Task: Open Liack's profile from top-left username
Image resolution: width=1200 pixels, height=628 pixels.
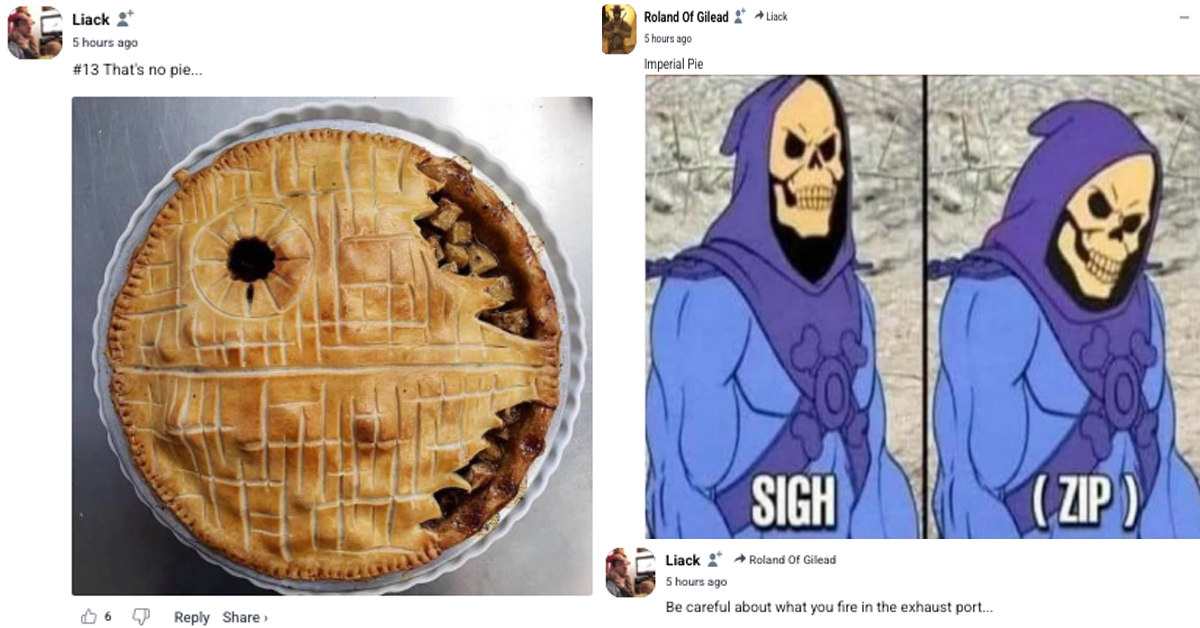Action: (91, 19)
